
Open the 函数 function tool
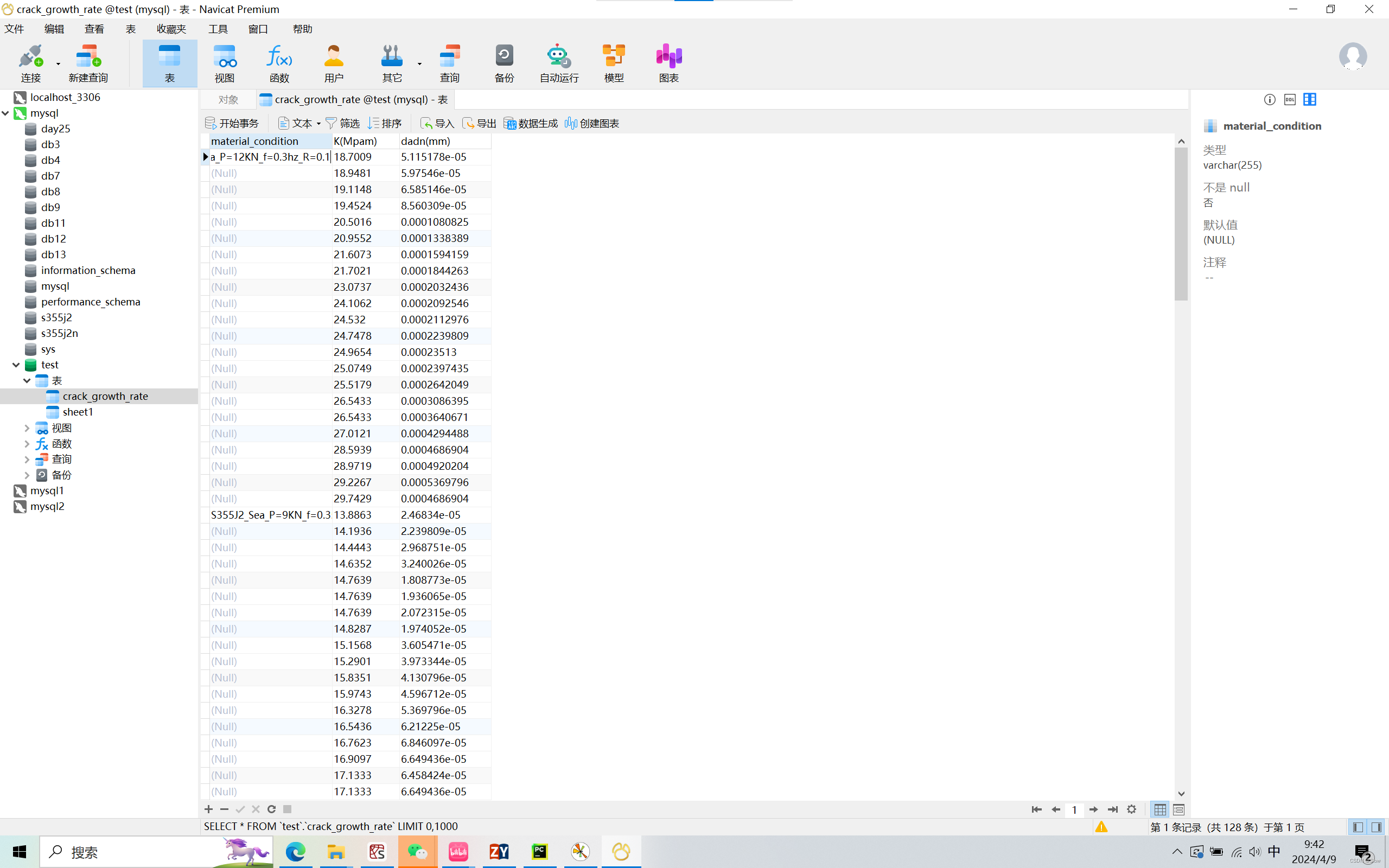point(279,63)
